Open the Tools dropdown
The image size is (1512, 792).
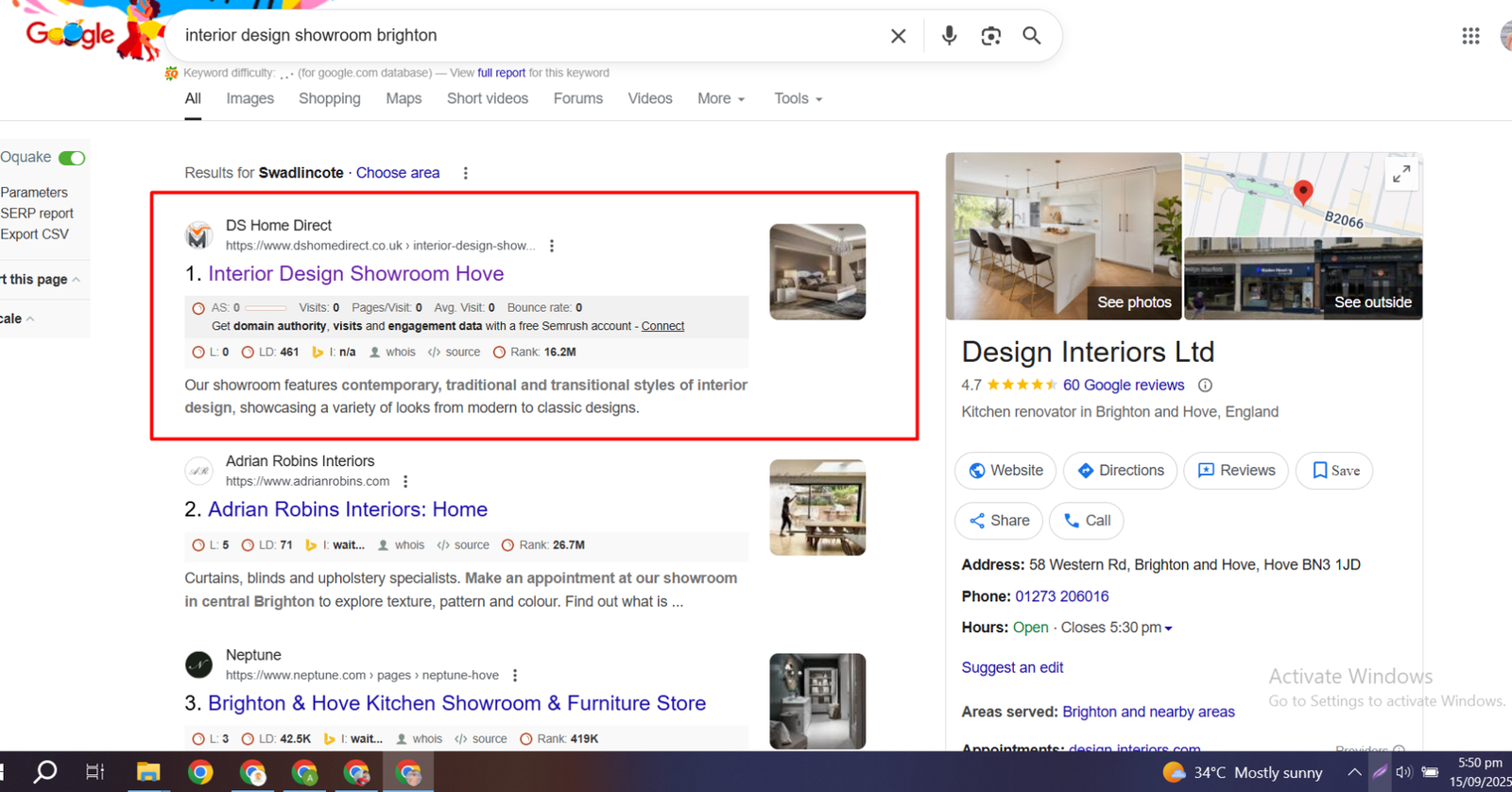[x=798, y=98]
